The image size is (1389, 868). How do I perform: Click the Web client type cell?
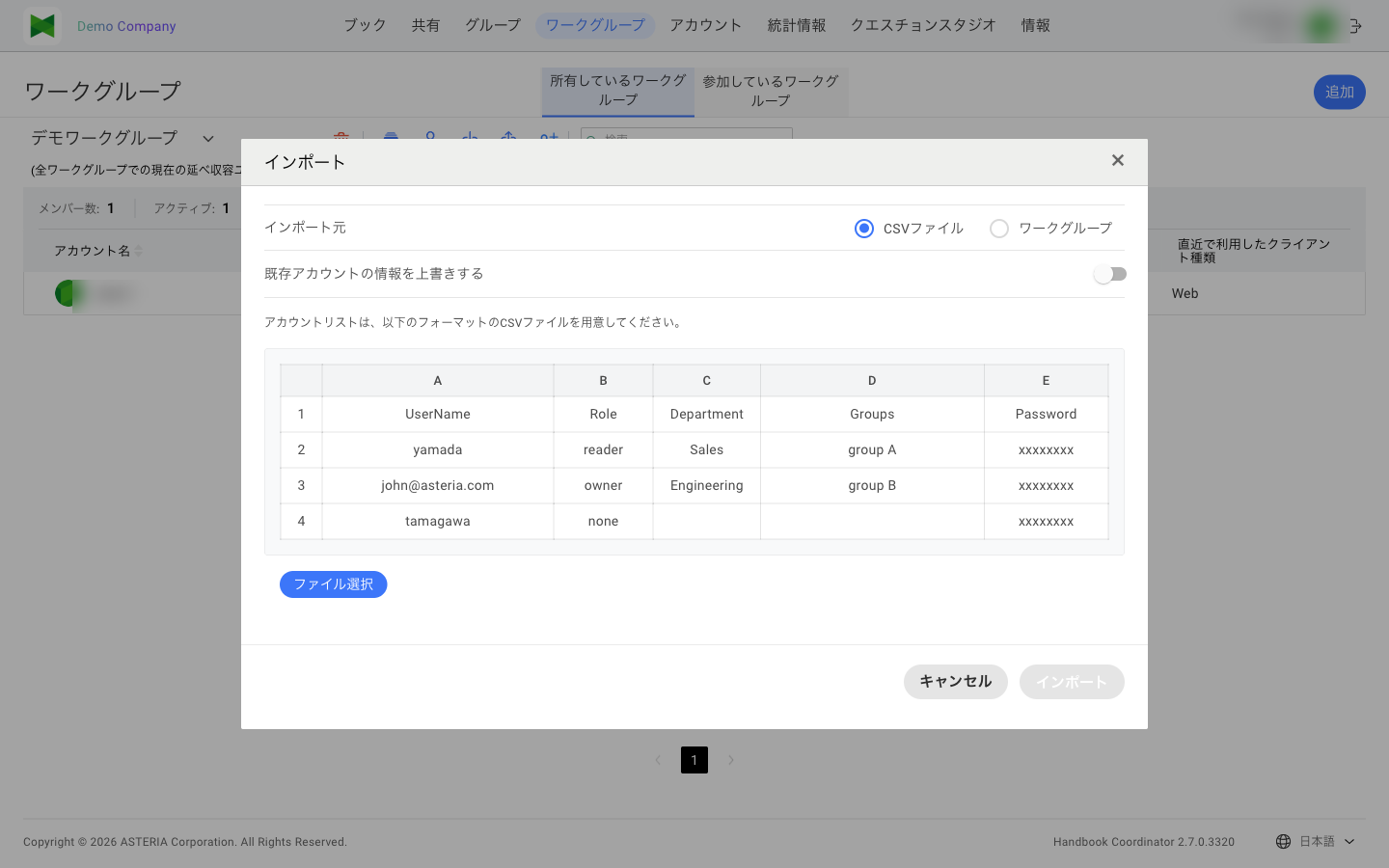point(1185,294)
